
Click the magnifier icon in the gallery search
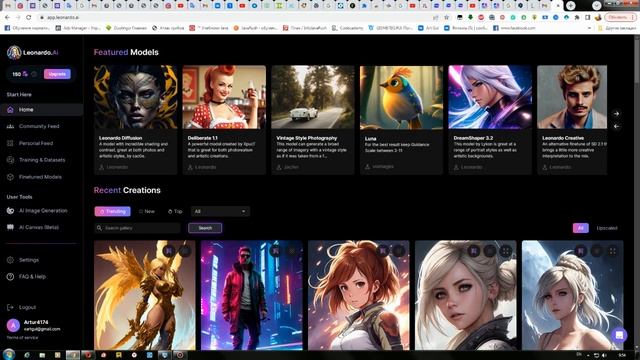click(x=99, y=228)
